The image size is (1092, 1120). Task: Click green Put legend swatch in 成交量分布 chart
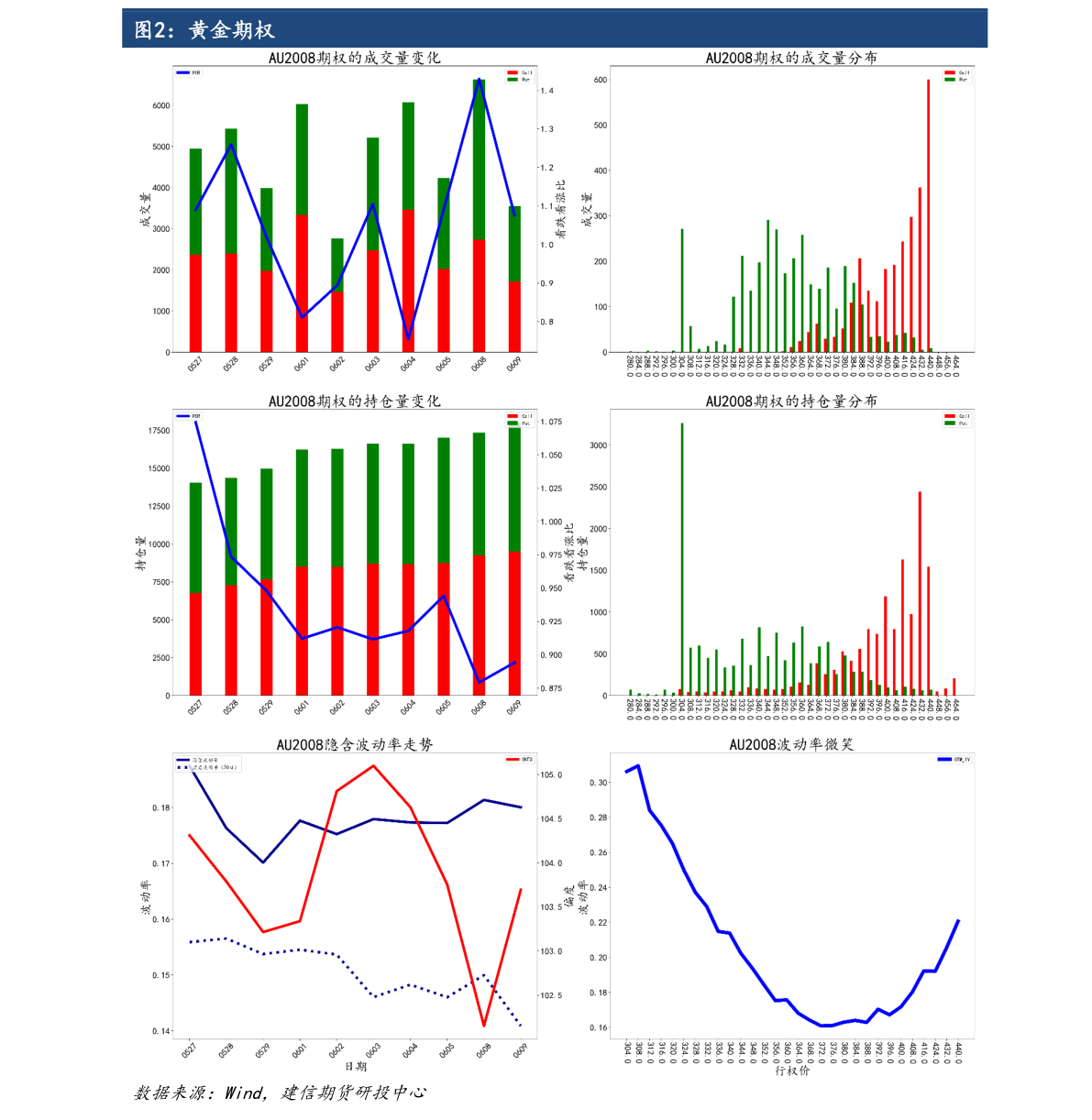tap(950, 80)
